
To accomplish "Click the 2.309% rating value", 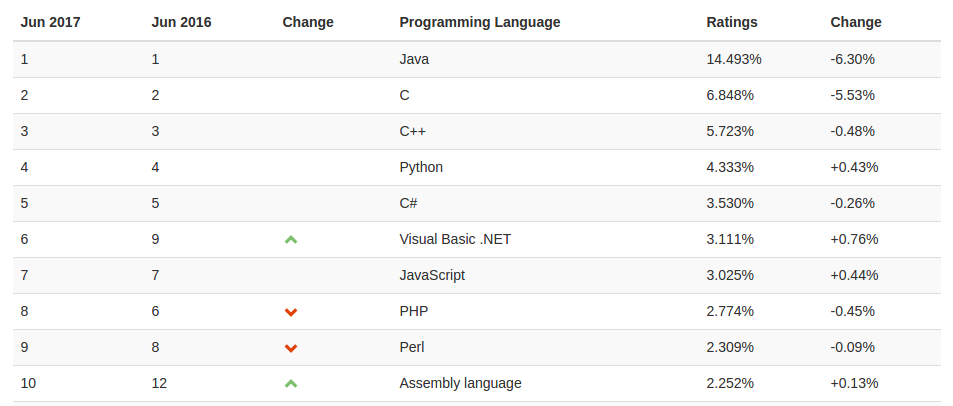I will [730, 347].
